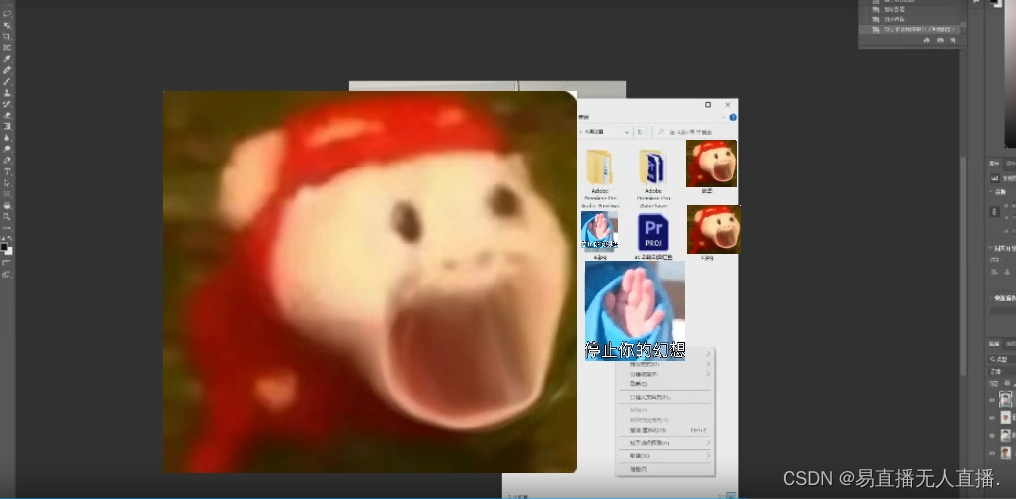Collapse the Align and Distribute section
The height and width of the screenshot is (499, 1016).
(991, 248)
